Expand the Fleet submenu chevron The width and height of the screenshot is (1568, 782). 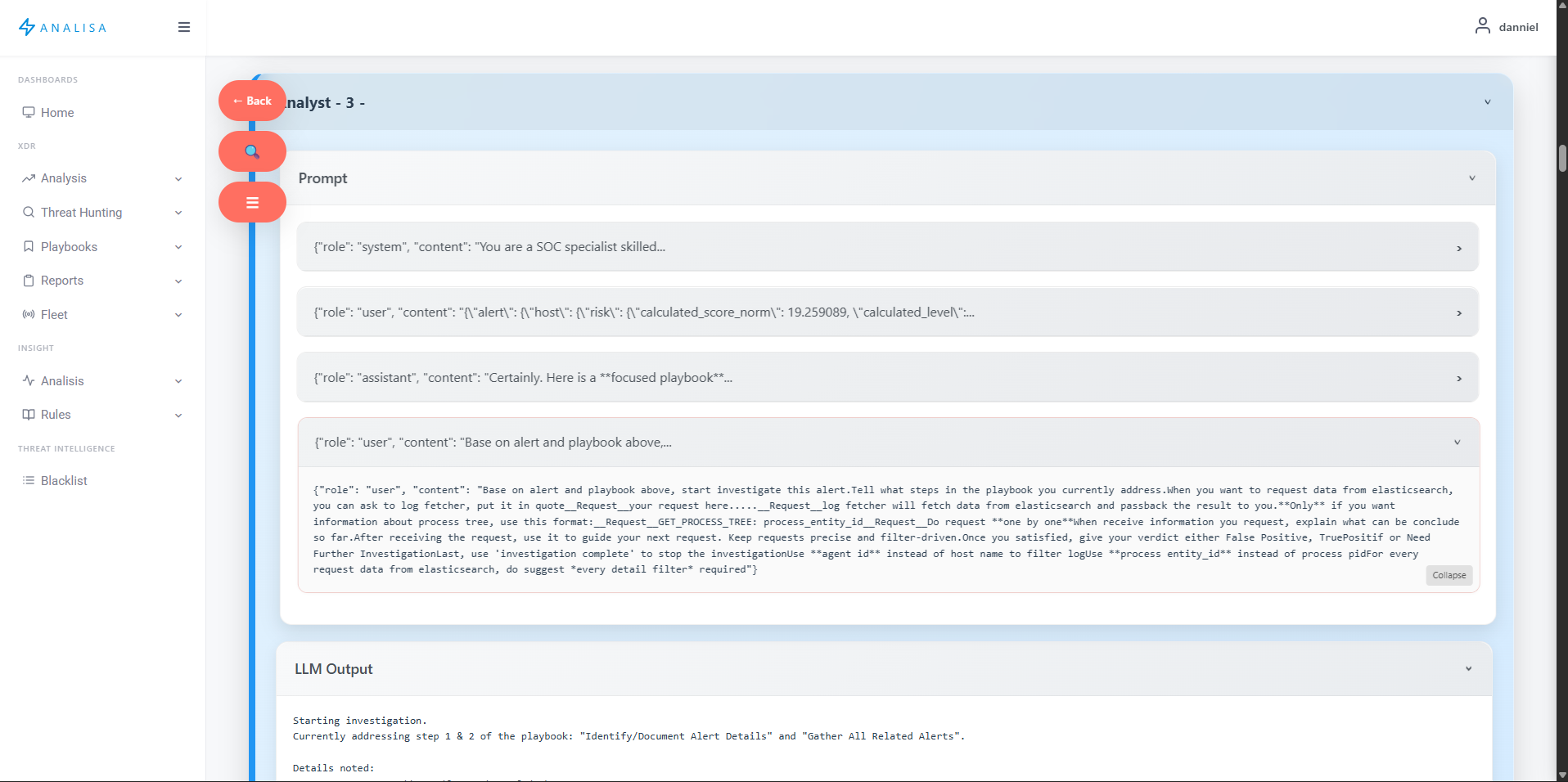click(178, 315)
